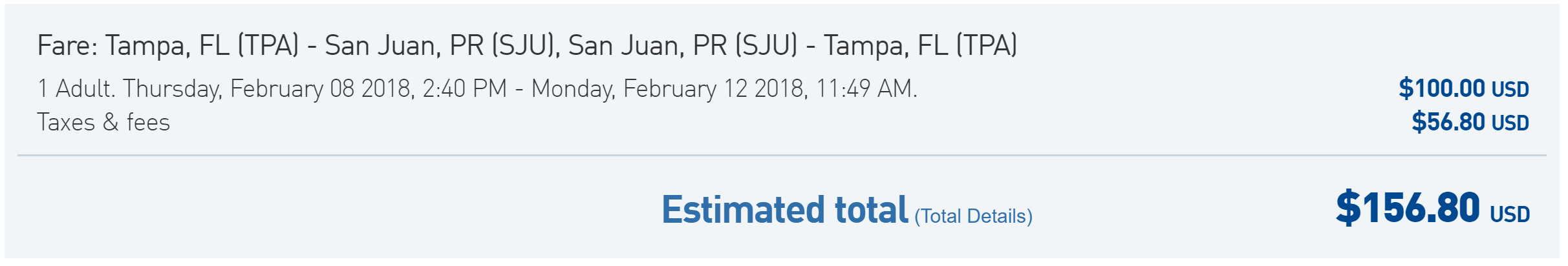1568x266 pixels.
Task: Click the Thursday, February 08 2018 departure date
Action: (268, 88)
